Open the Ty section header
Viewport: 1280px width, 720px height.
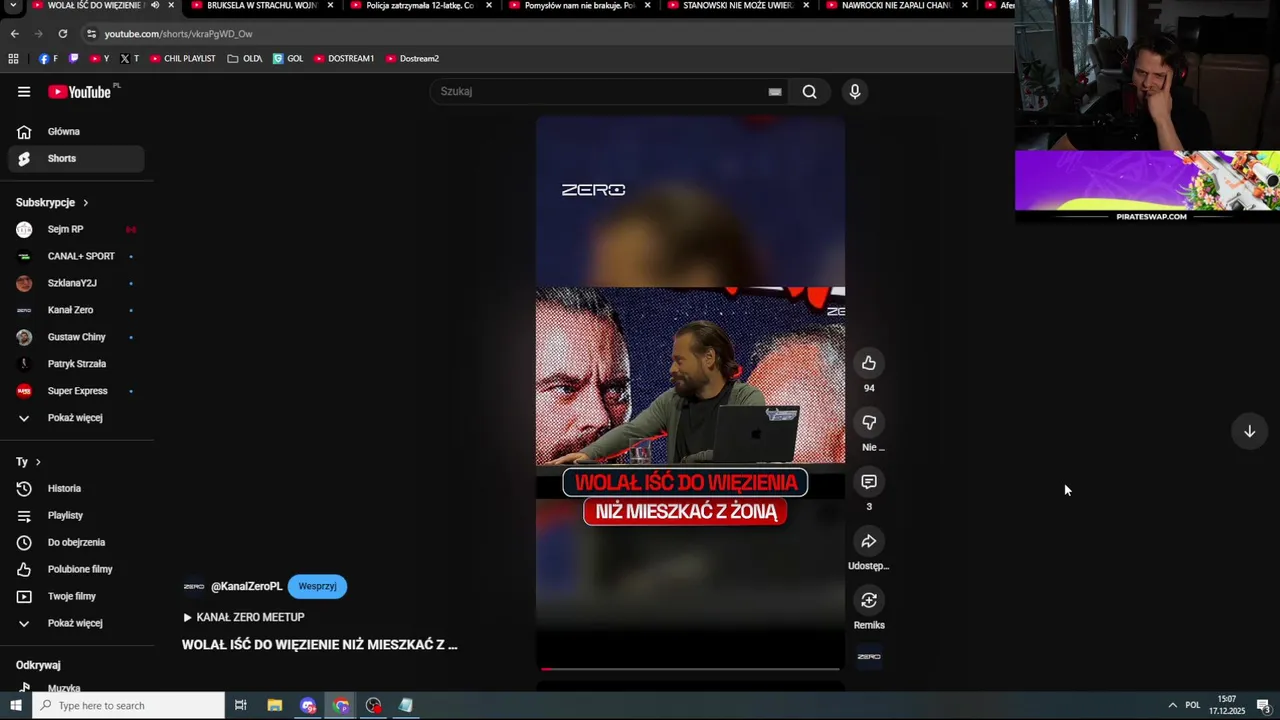(x=28, y=462)
